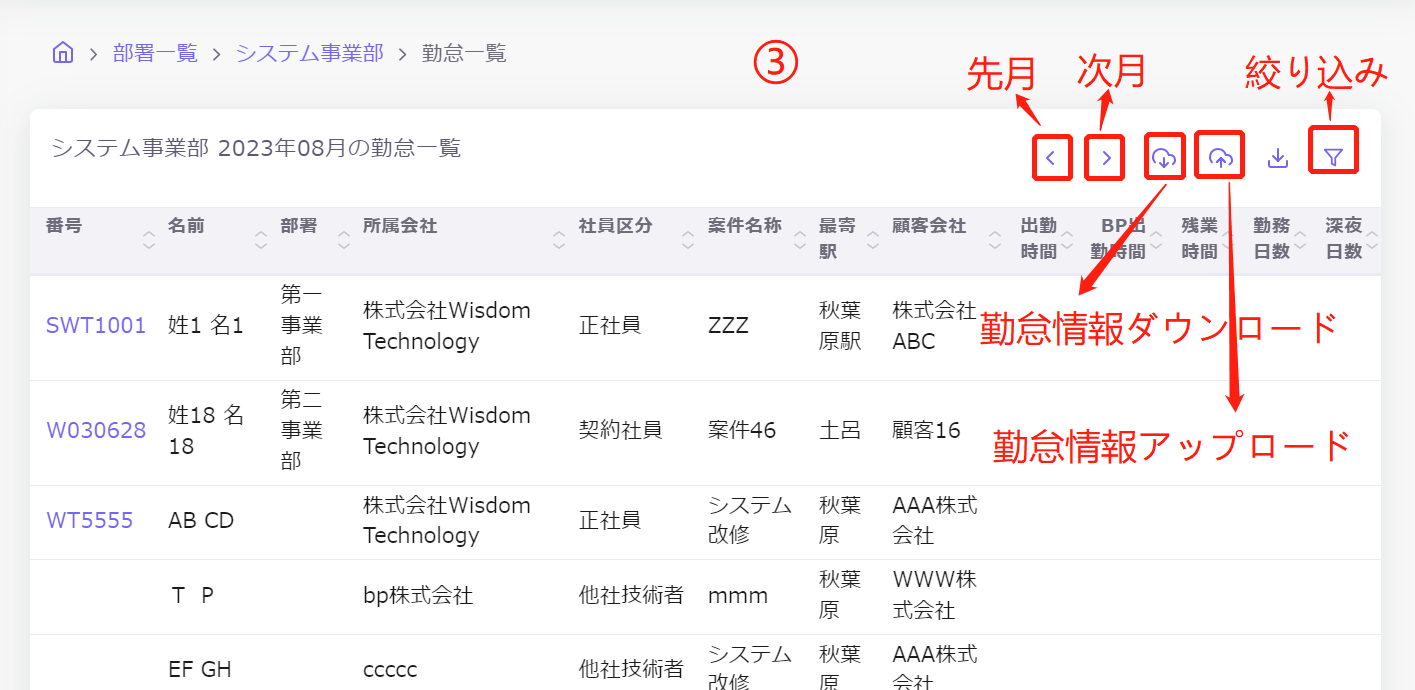The image size is (1415, 690).
Task: Sort by 案件名称 column arrows
Action: pos(799,240)
